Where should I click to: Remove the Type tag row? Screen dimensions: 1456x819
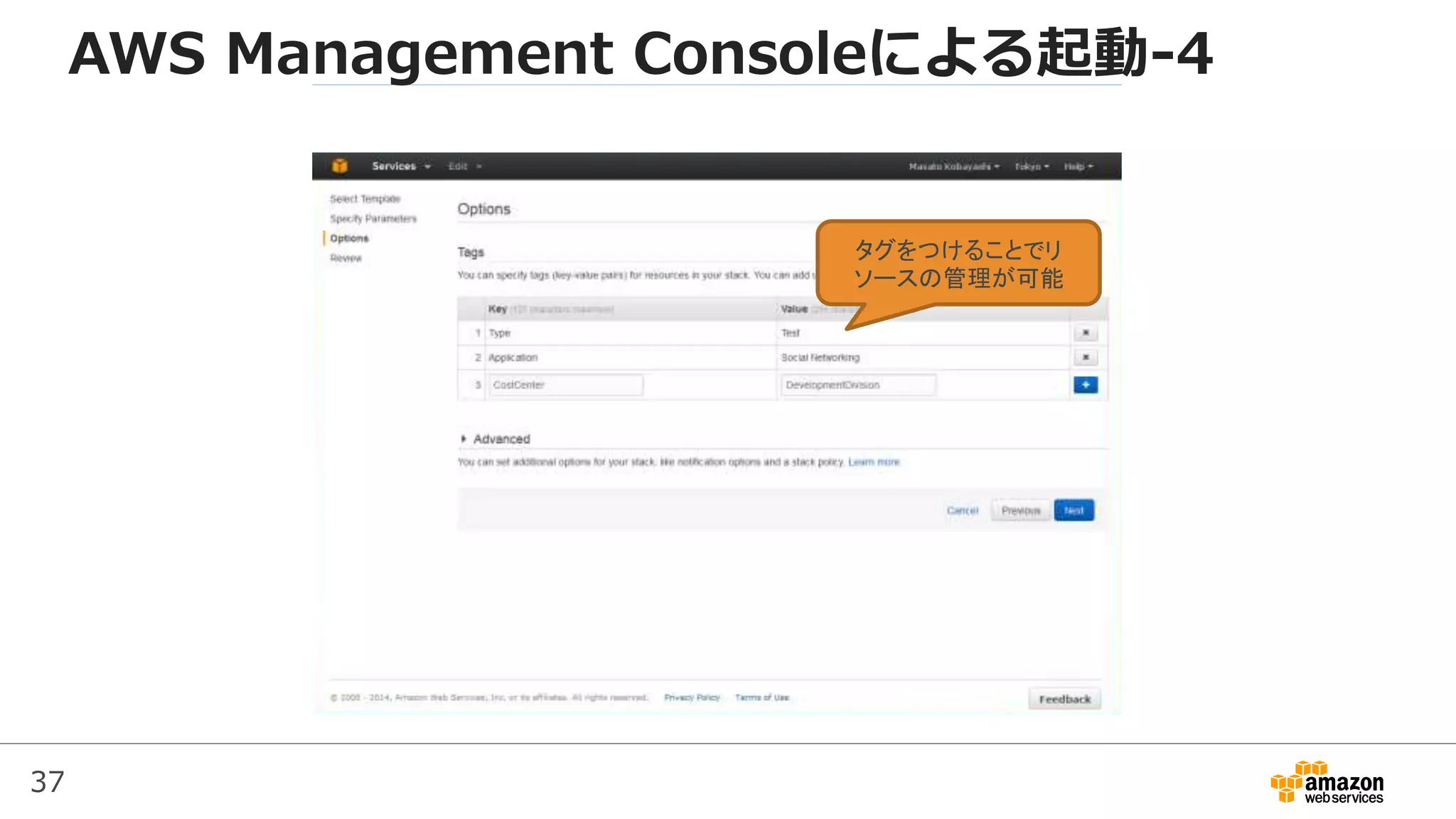[1086, 333]
